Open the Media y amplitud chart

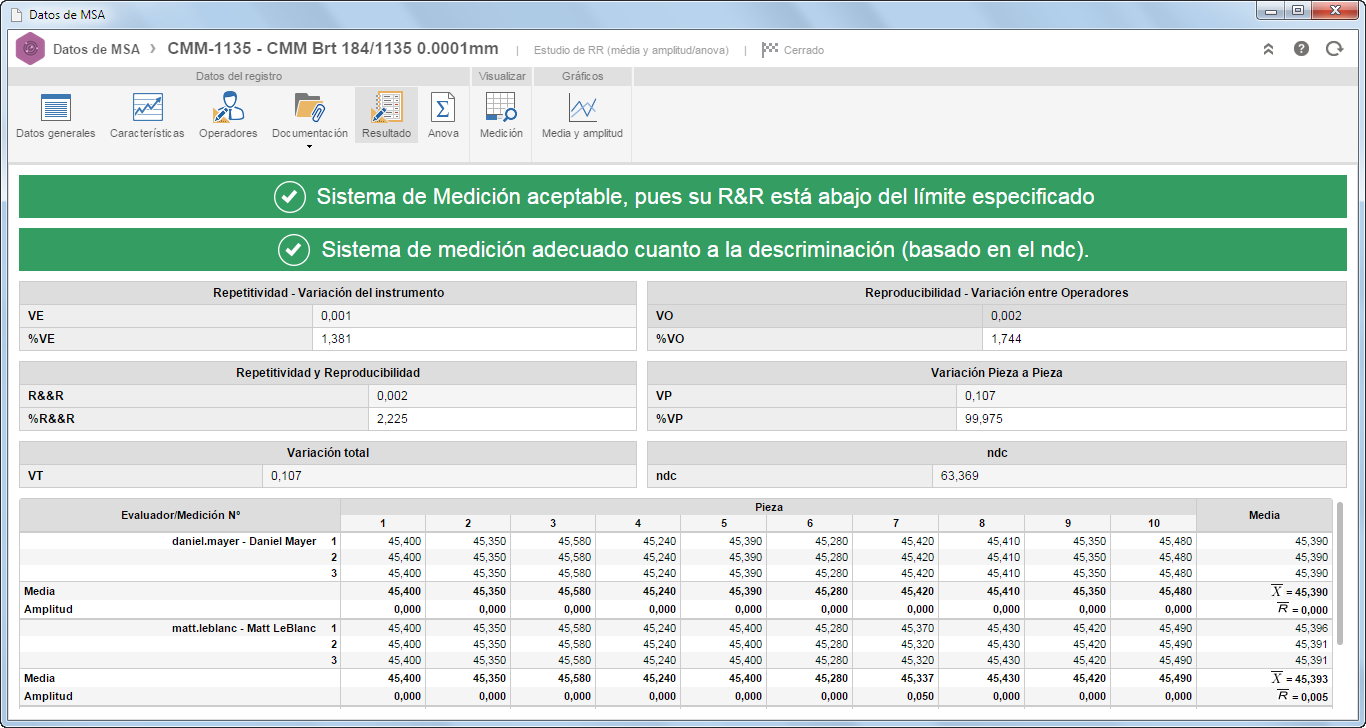coord(582,116)
